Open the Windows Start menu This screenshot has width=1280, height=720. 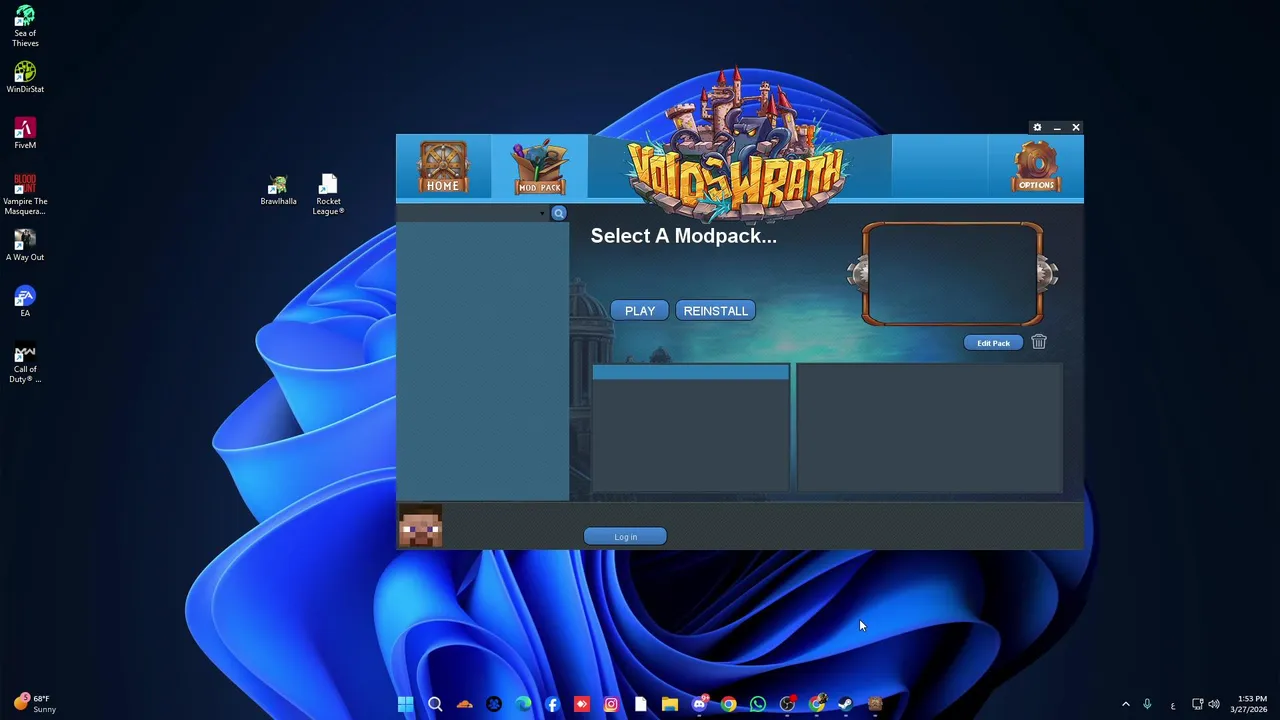click(405, 705)
